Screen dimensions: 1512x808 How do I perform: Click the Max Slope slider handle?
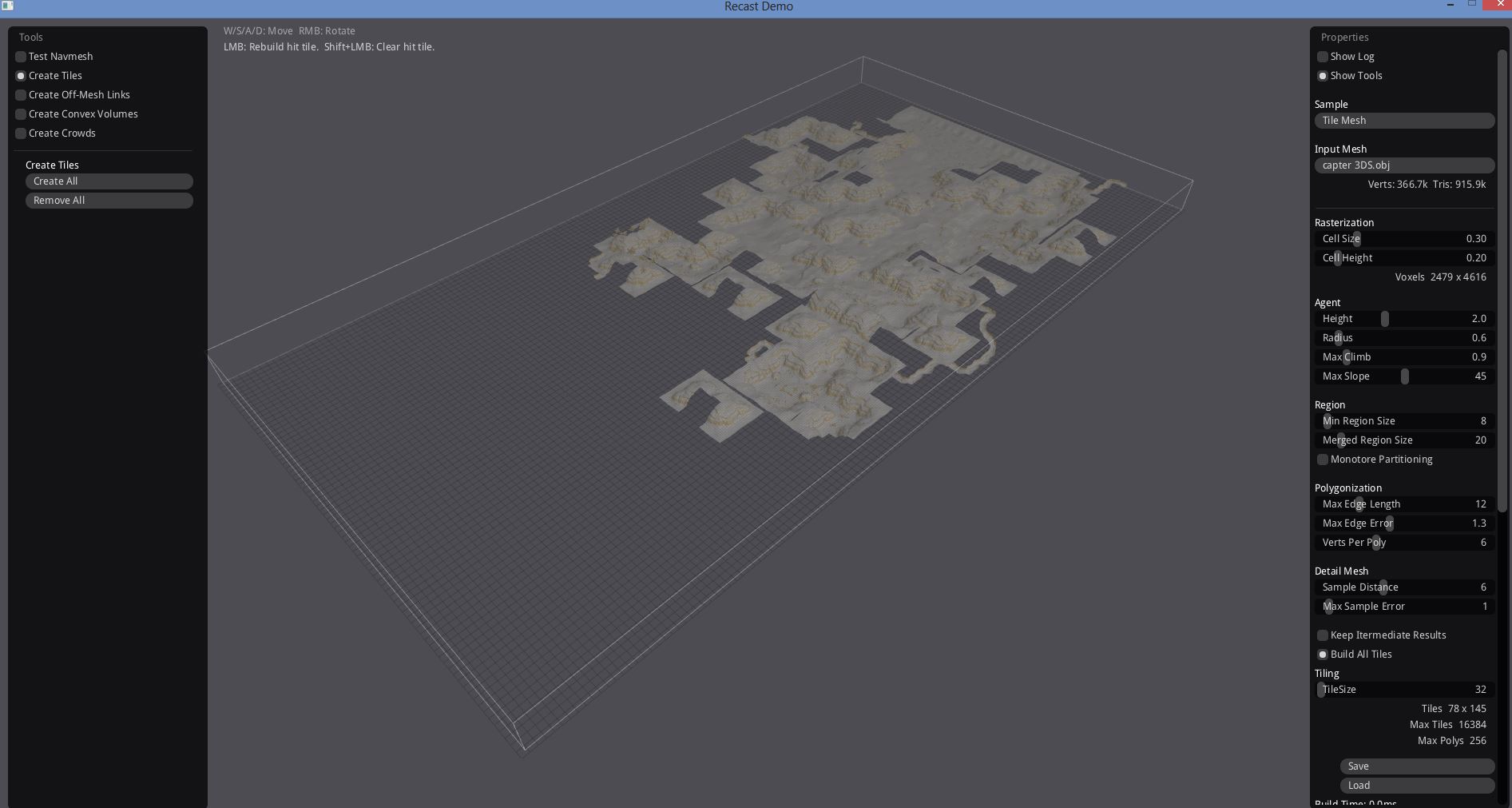click(x=1405, y=376)
